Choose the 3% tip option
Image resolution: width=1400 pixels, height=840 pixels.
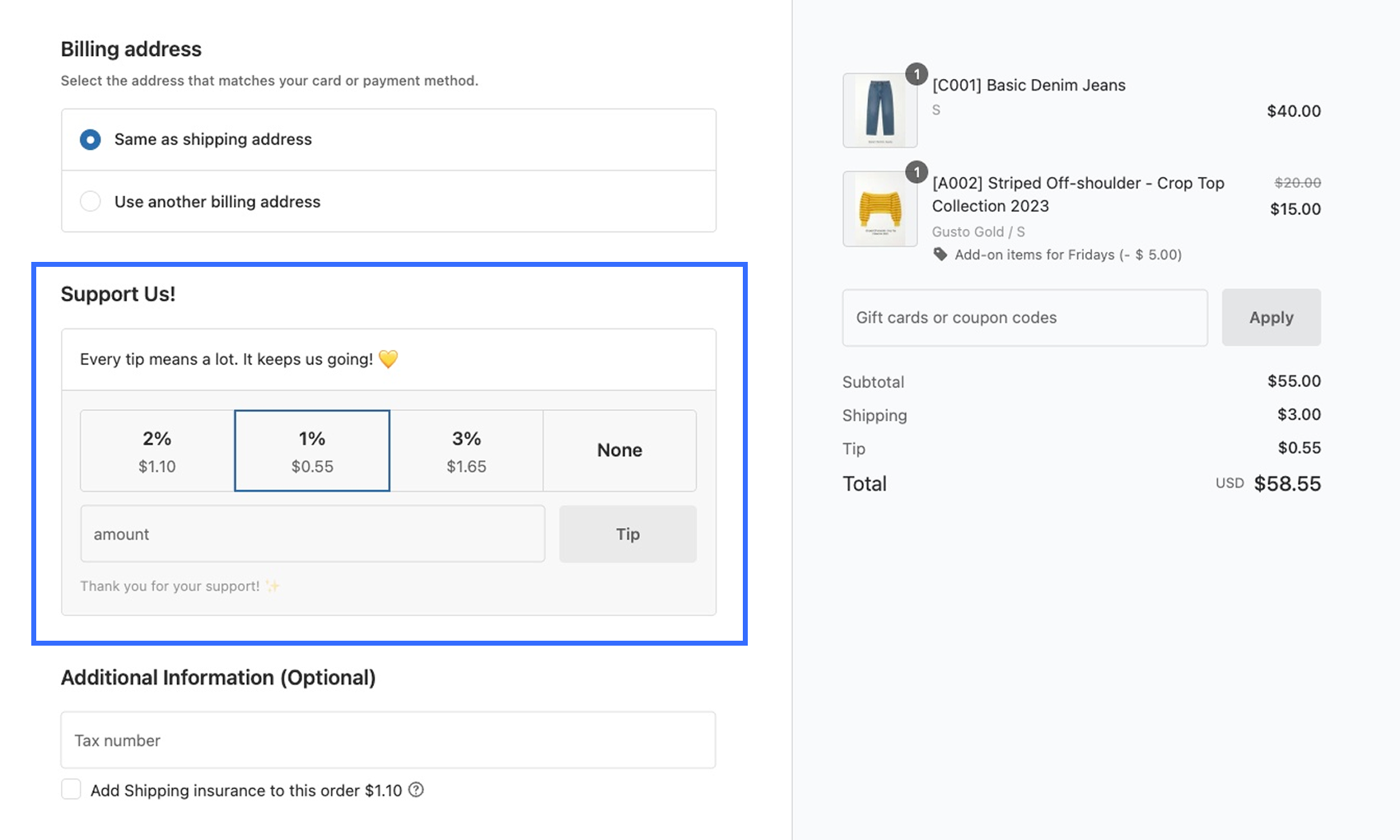[466, 450]
